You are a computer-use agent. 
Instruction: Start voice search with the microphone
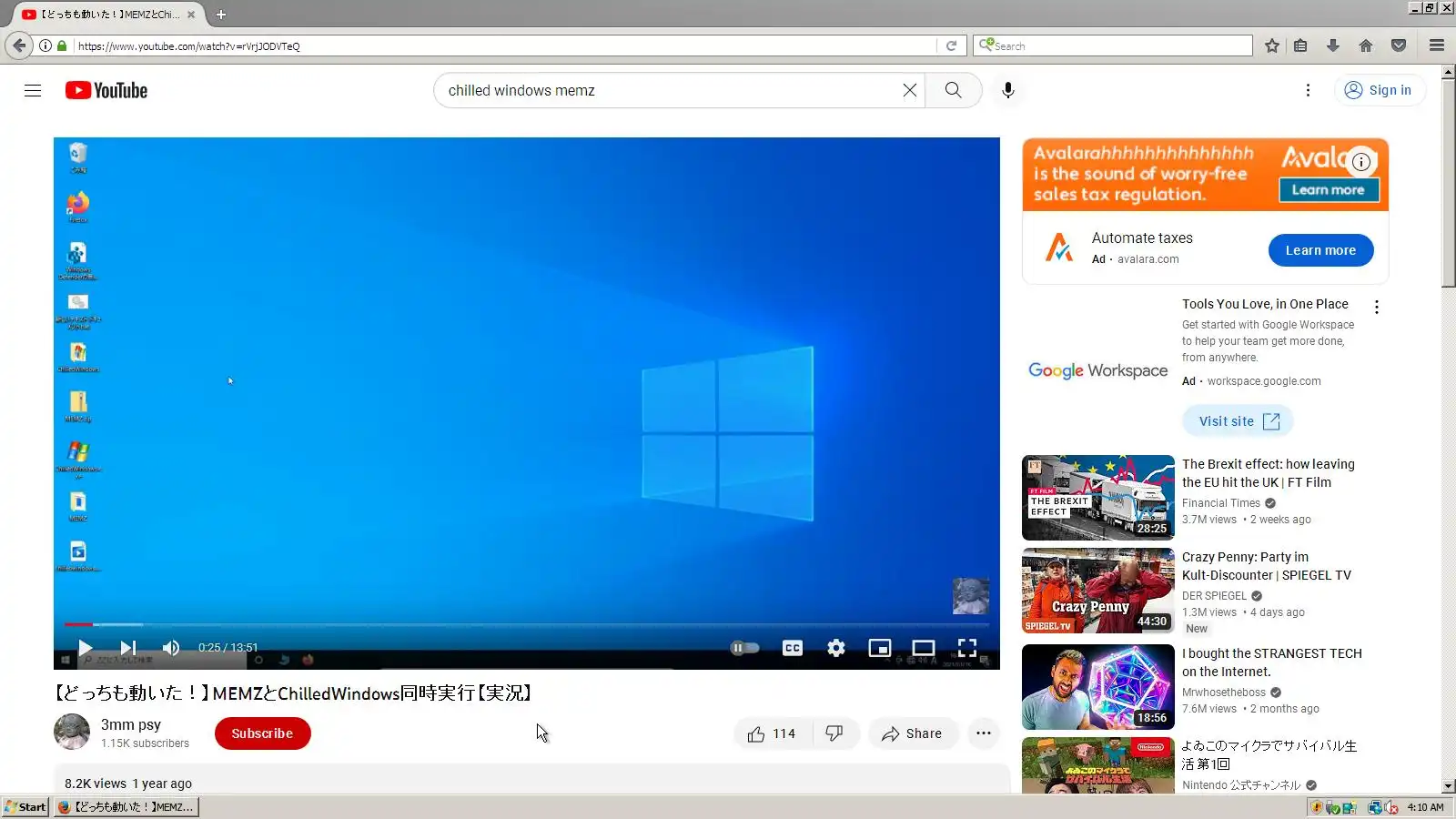pyautogui.click(x=1007, y=90)
